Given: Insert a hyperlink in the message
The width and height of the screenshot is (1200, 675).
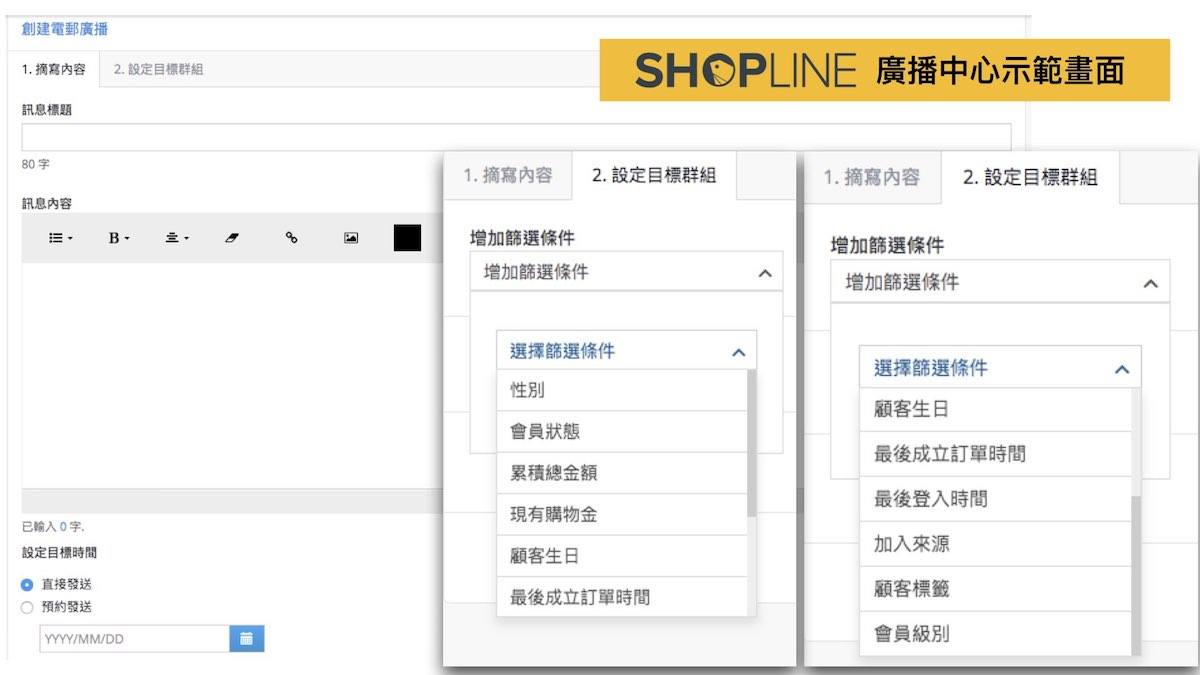Looking at the screenshot, I should pyautogui.click(x=292, y=238).
